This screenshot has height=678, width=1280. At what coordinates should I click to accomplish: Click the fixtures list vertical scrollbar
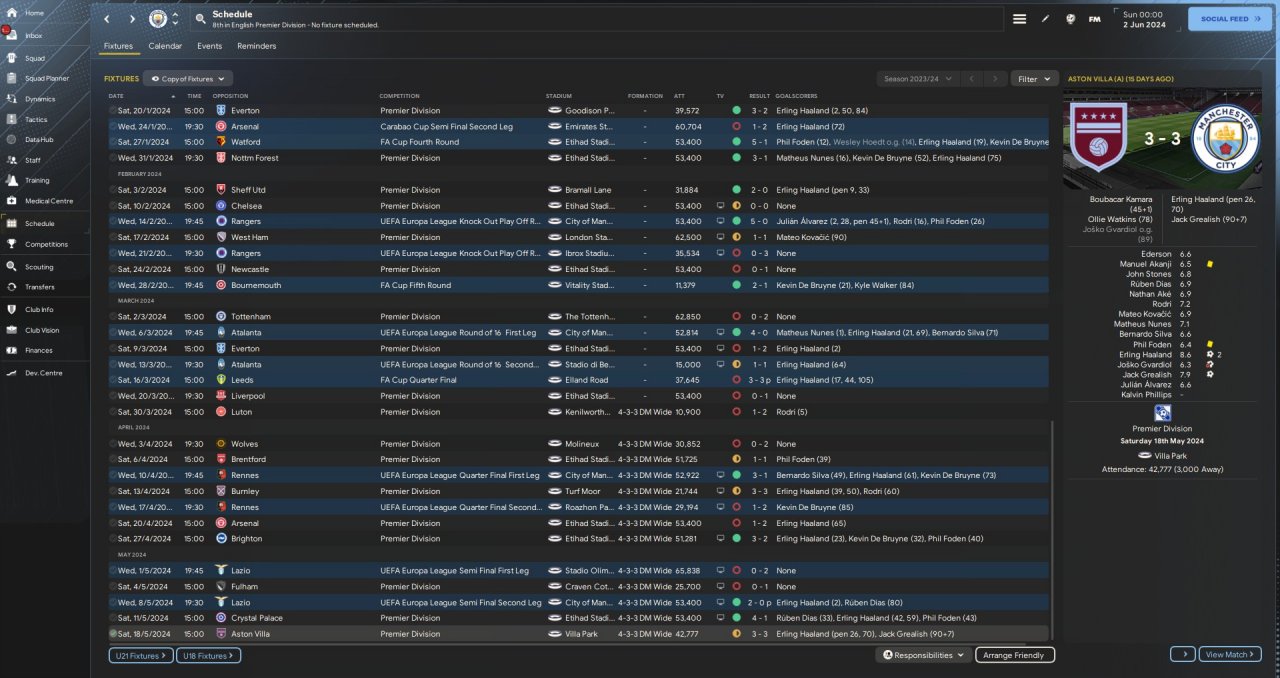pos(1054,530)
